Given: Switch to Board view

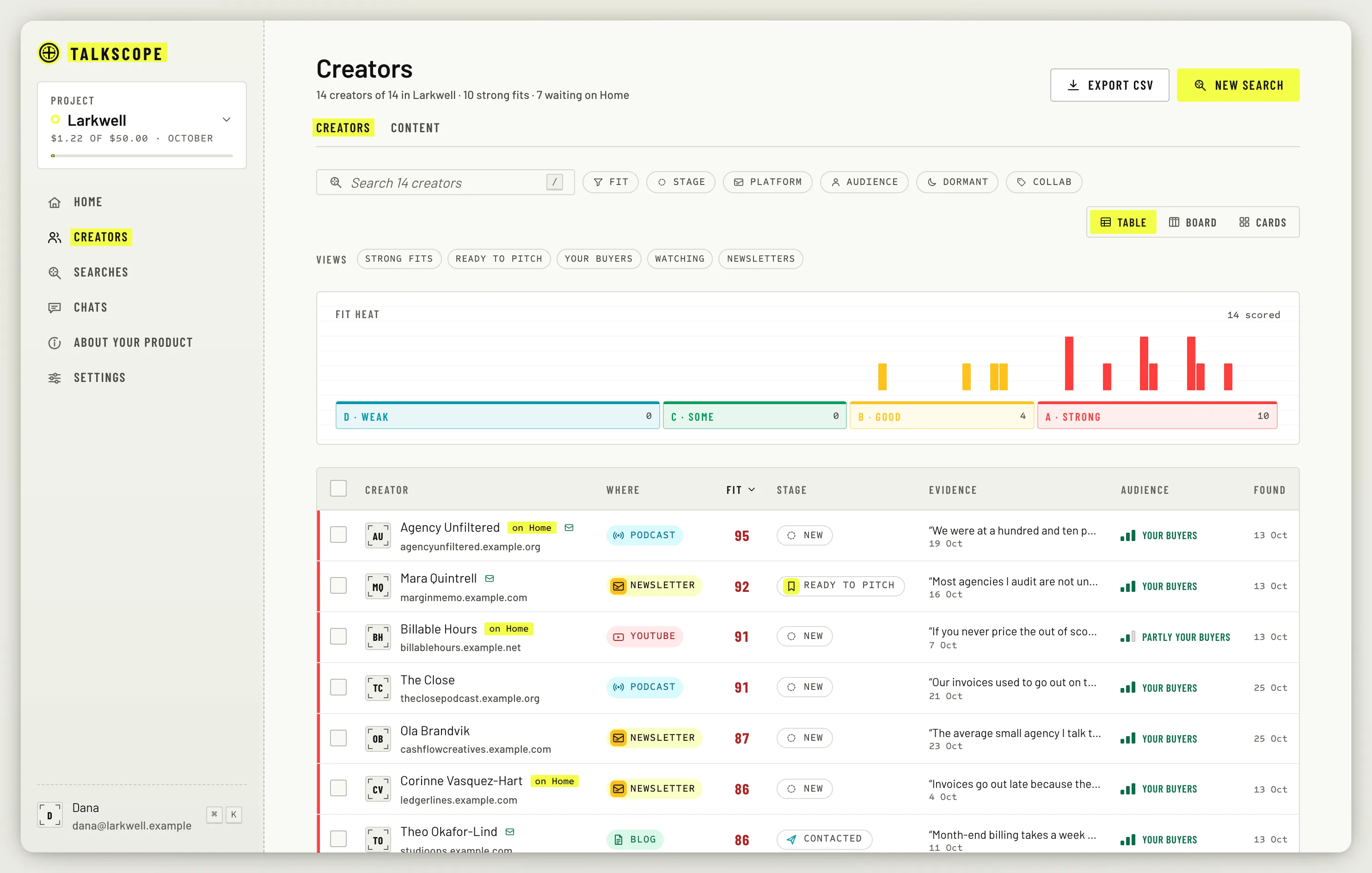Looking at the screenshot, I should click(1192, 223).
